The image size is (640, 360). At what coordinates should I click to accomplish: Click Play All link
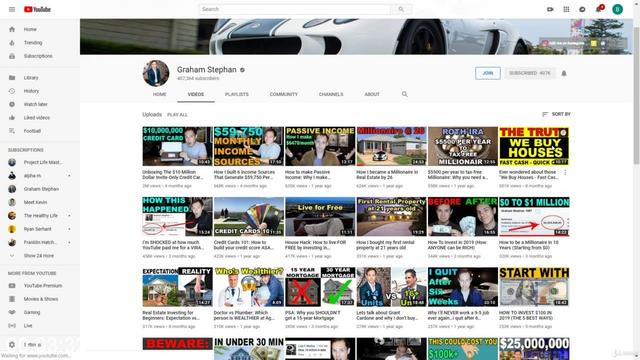pyautogui.click(x=177, y=115)
